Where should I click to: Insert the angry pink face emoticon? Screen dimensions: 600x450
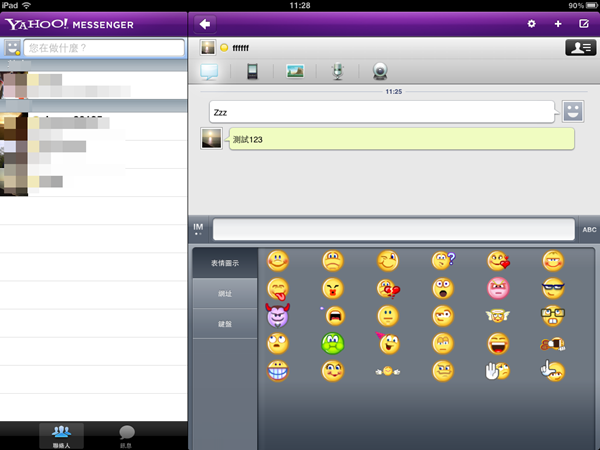(x=498, y=289)
